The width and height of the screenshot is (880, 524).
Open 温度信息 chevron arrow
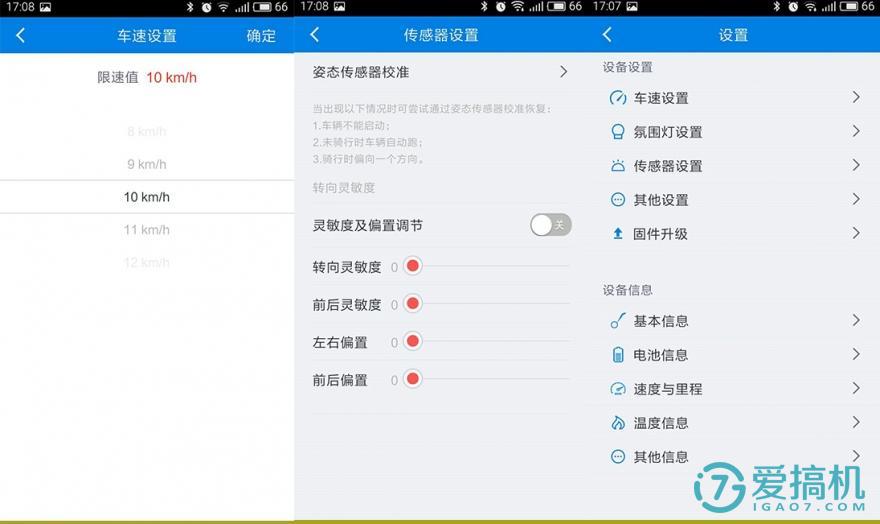click(x=856, y=422)
